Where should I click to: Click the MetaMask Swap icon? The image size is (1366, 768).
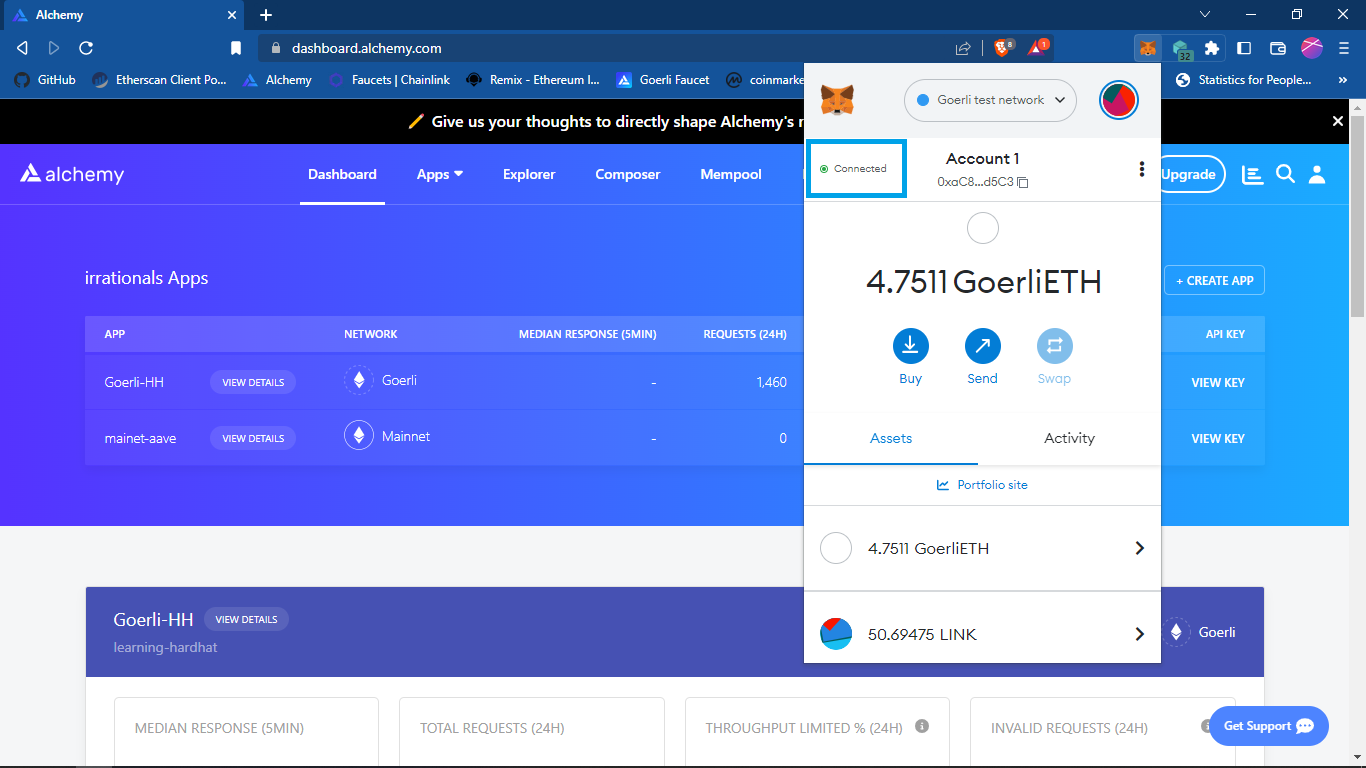pyautogui.click(x=1054, y=346)
